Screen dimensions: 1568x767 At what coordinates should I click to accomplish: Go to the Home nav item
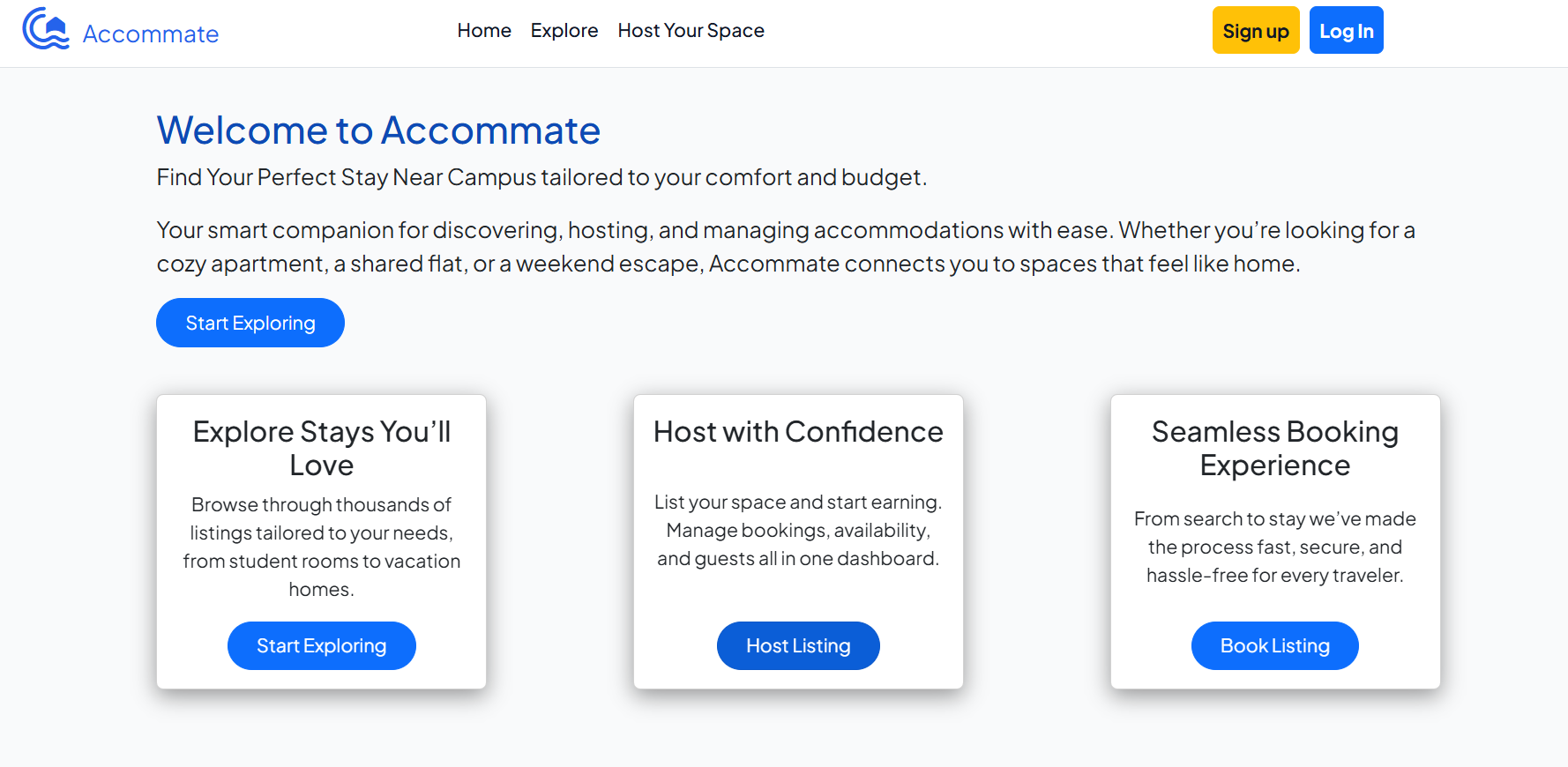point(484,31)
